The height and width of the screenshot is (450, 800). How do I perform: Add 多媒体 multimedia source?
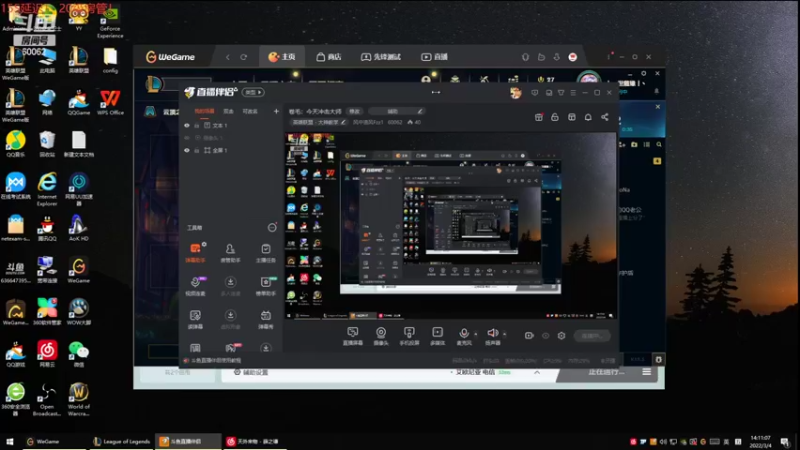[437, 336]
